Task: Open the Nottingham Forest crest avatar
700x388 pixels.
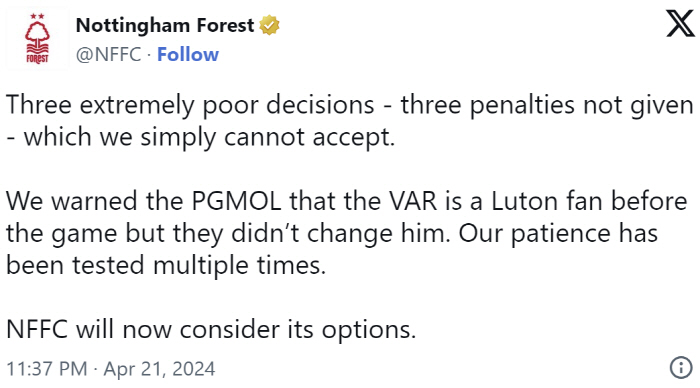Action: click(x=38, y=38)
